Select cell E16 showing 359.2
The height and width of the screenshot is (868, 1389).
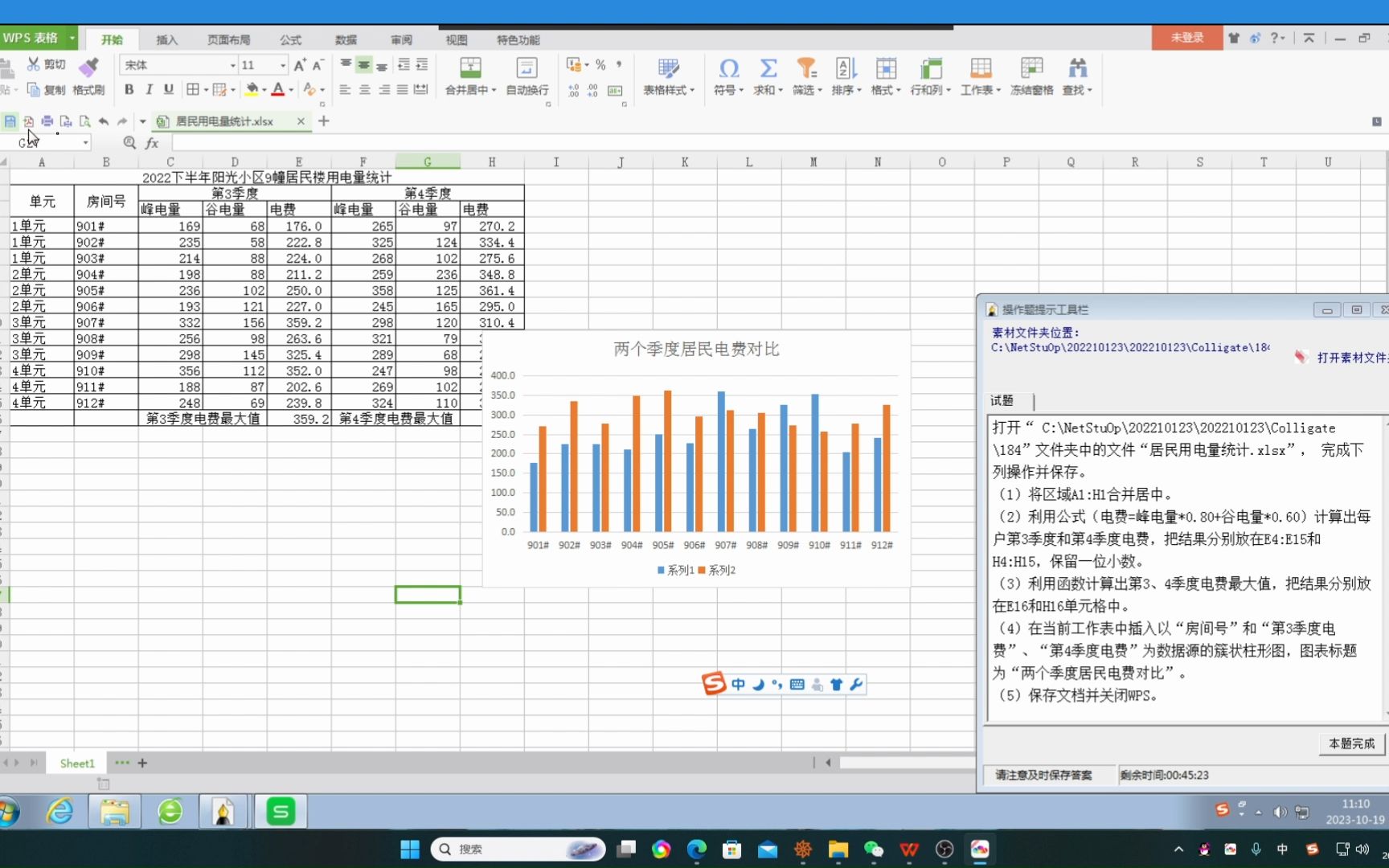tap(299, 419)
